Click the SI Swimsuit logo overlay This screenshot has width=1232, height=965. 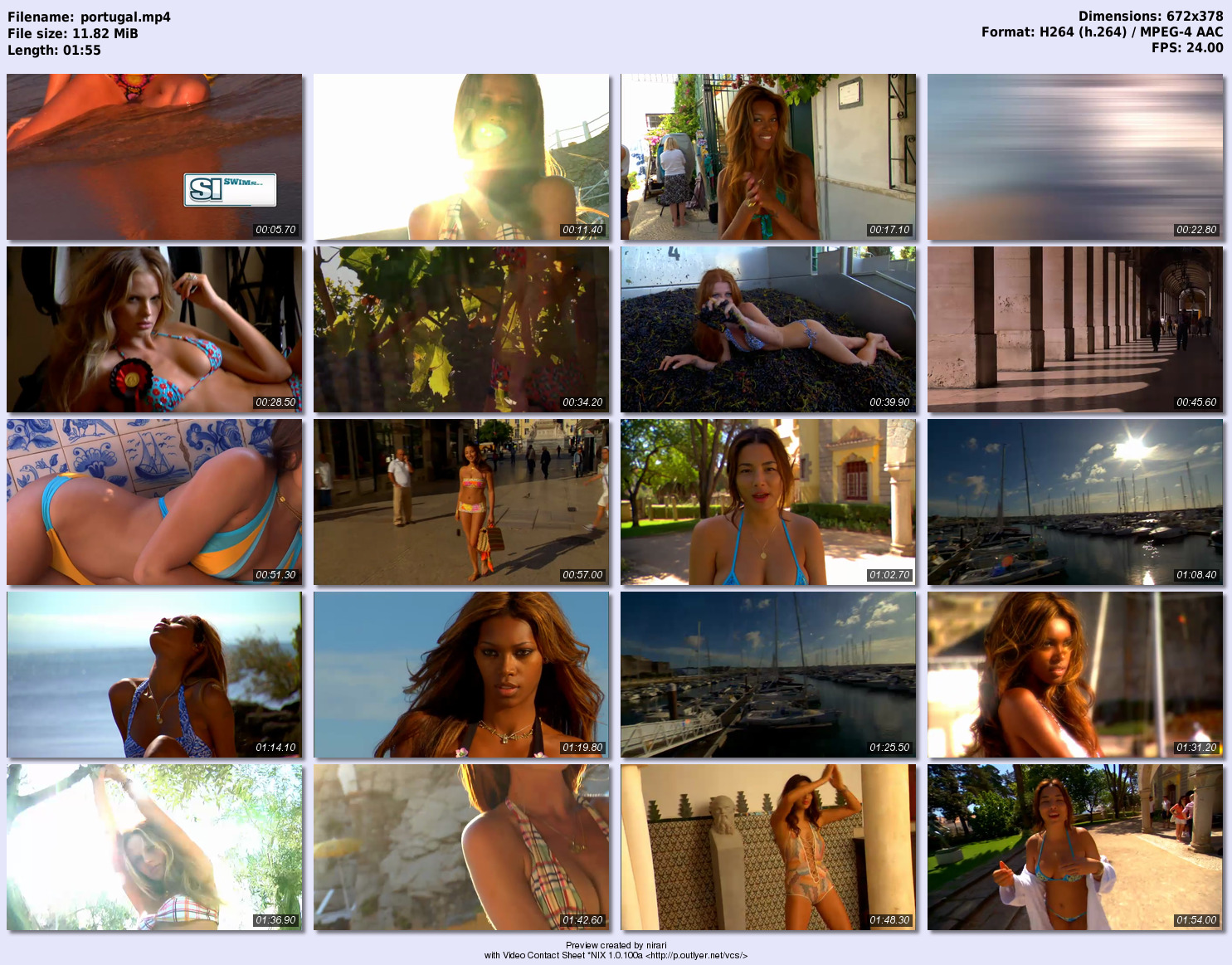(230, 189)
